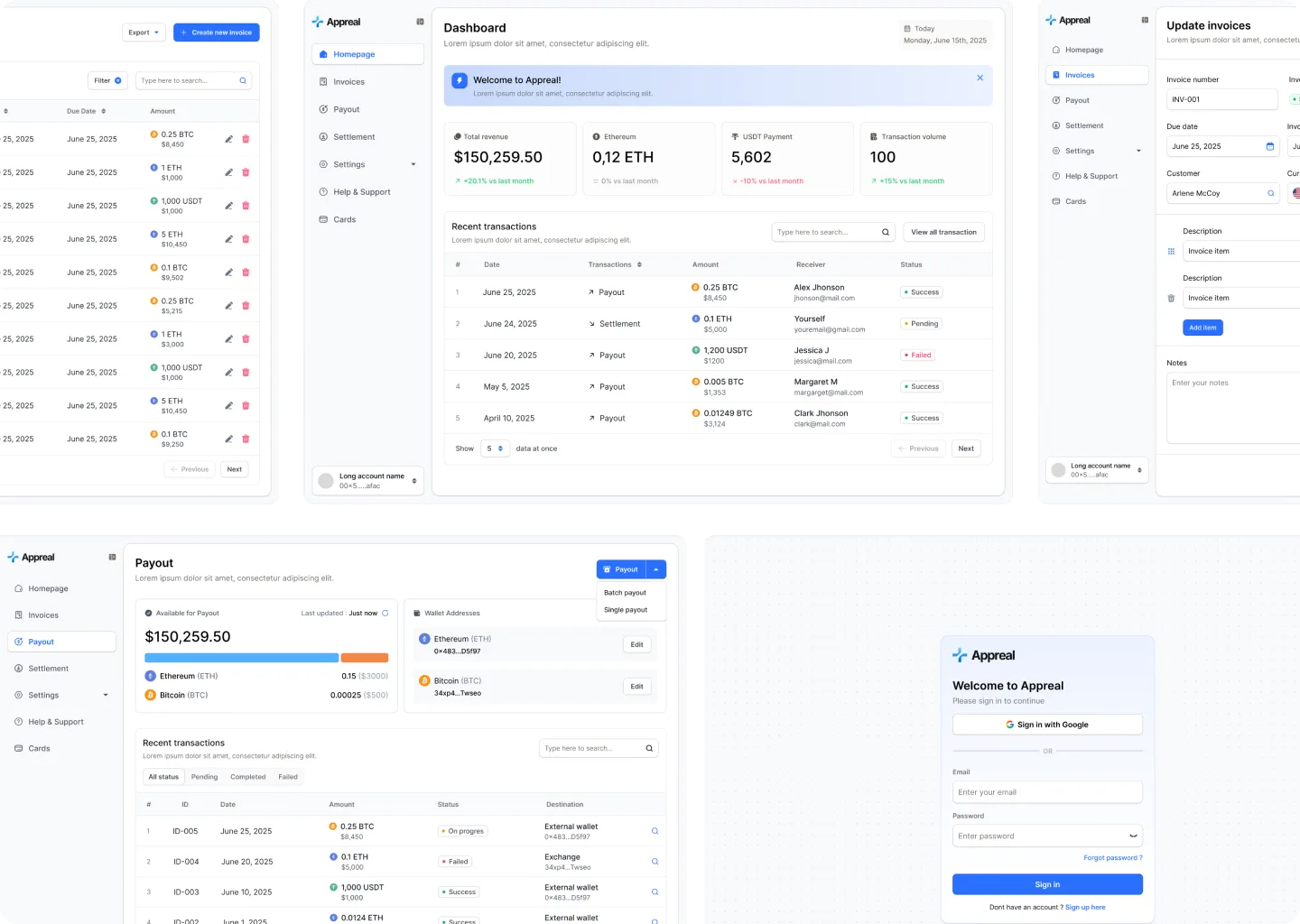This screenshot has height=924, width=1300.
Task: Click the drag handle beside the first Invoice item
Action: coord(1171,251)
